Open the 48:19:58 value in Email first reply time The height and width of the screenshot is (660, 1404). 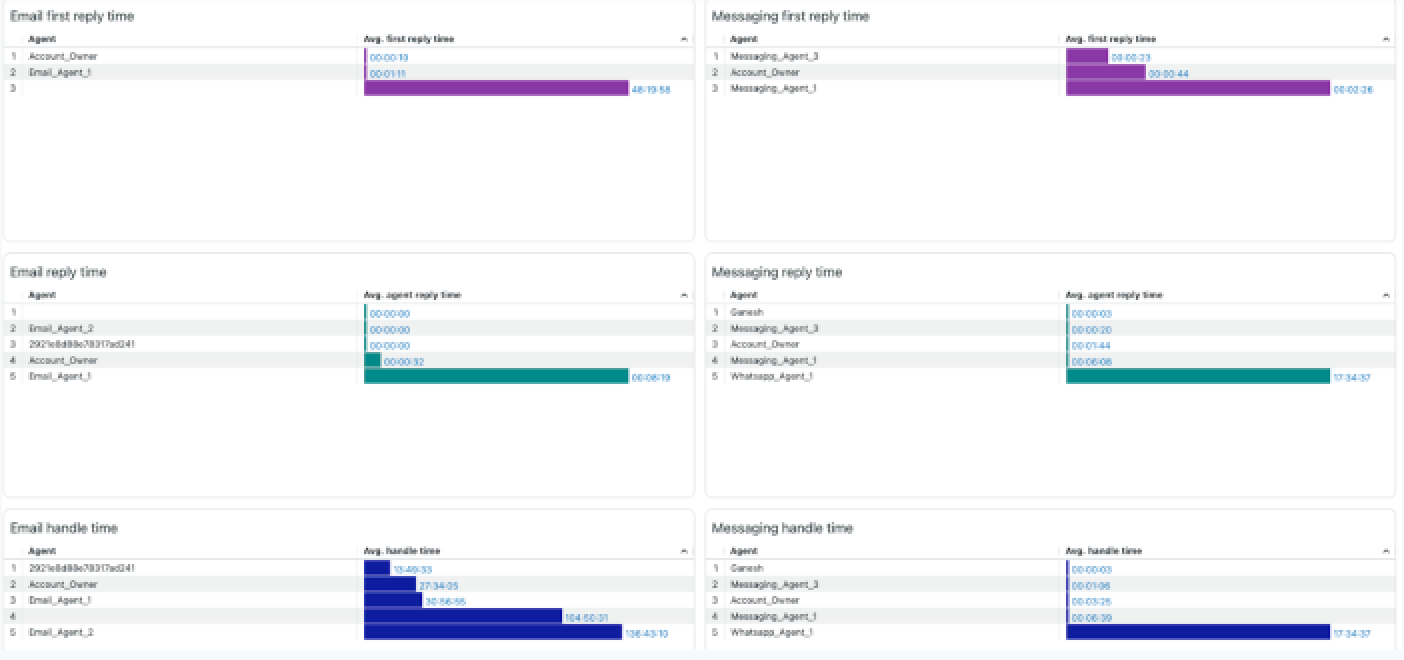click(x=651, y=89)
